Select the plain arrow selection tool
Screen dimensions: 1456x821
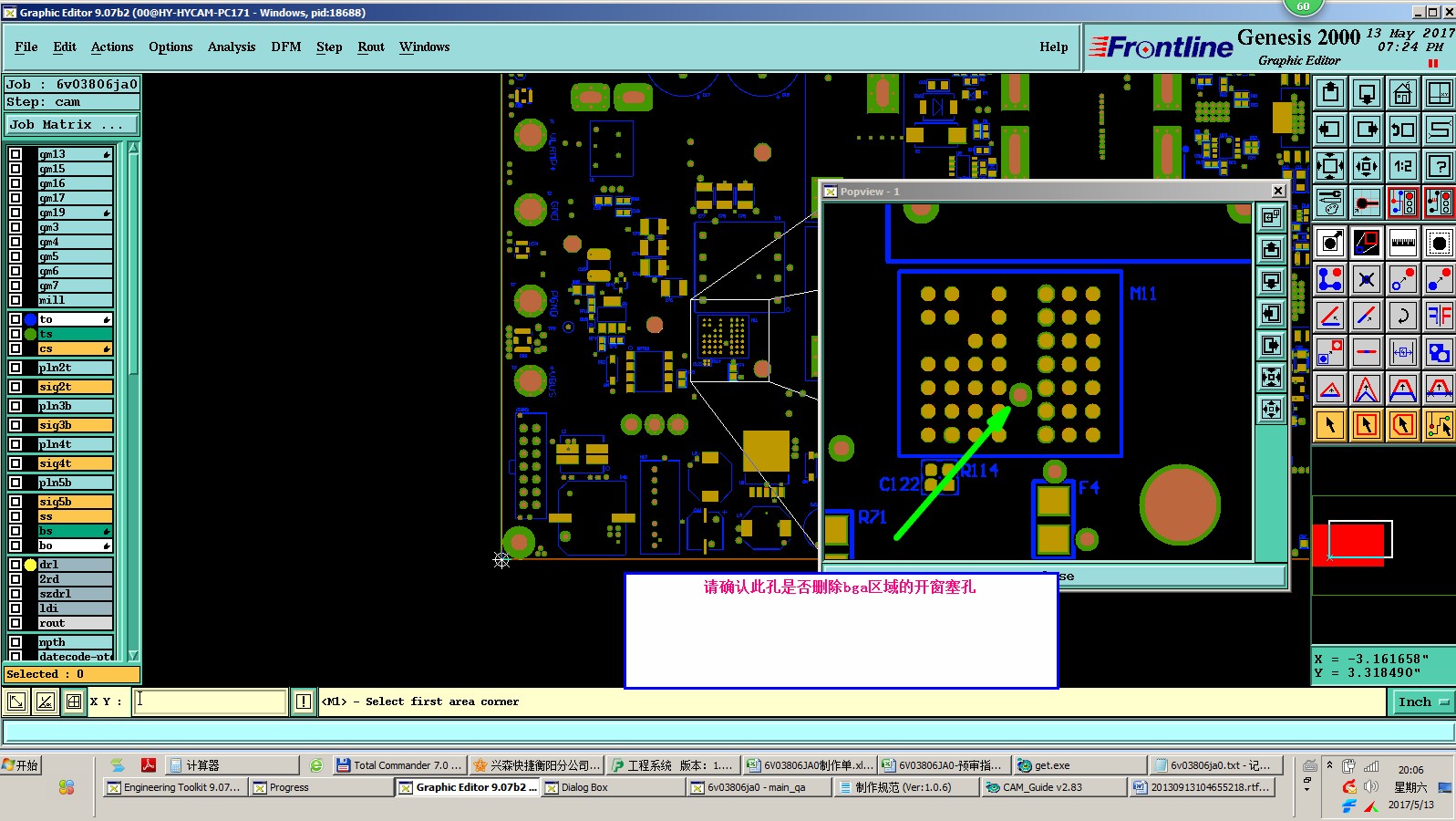tap(1330, 425)
